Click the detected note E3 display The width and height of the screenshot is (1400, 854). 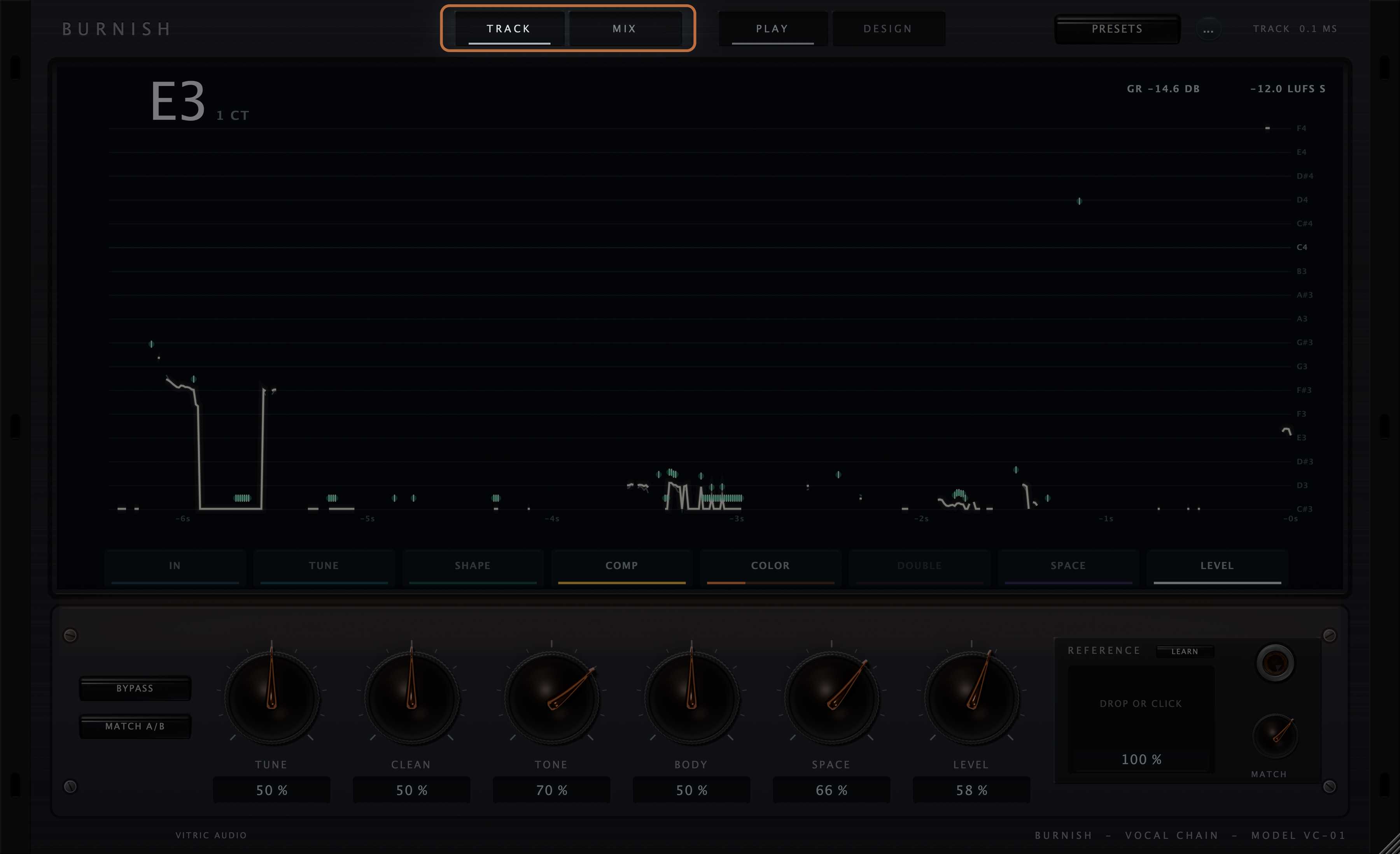click(177, 101)
